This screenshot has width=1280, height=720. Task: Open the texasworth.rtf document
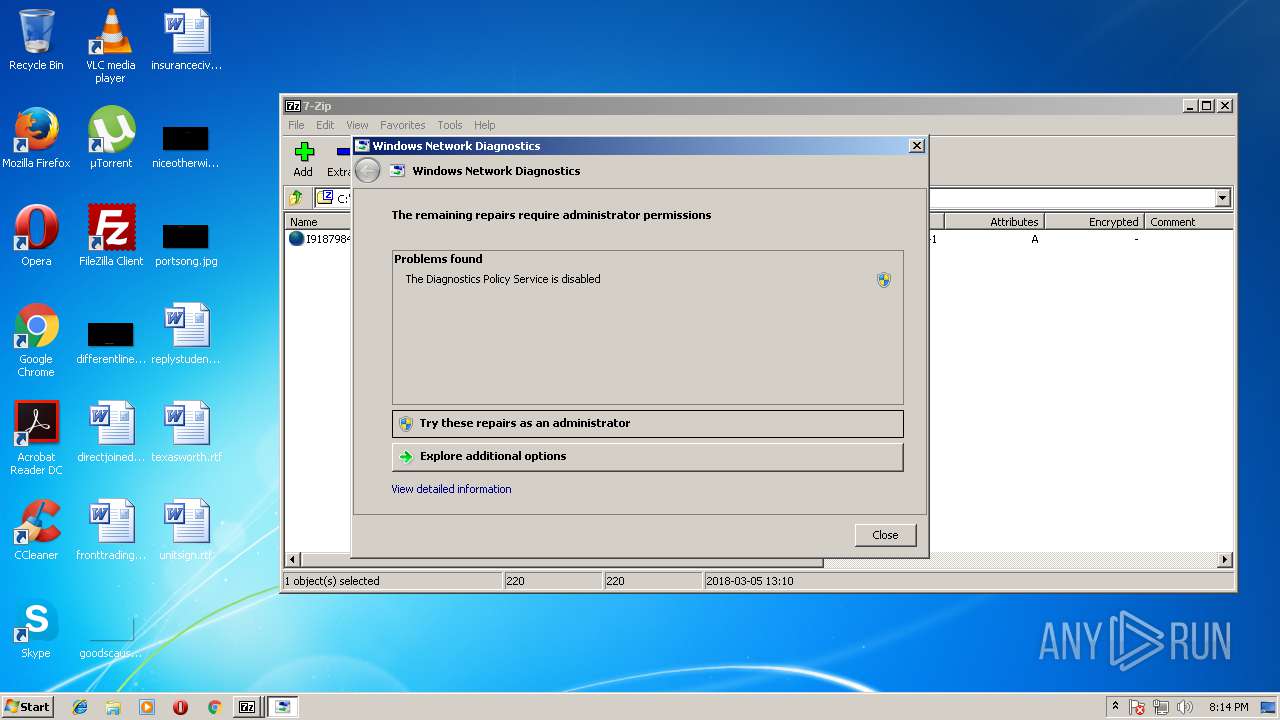click(x=186, y=432)
